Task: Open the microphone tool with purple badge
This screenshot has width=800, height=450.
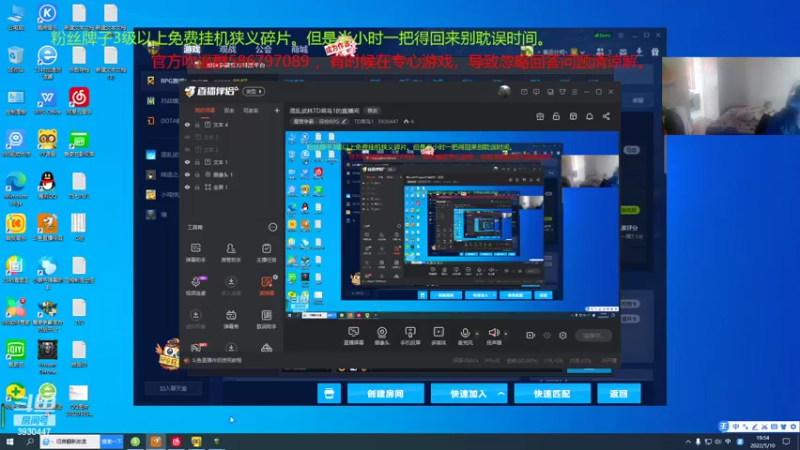Action: (196, 286)
